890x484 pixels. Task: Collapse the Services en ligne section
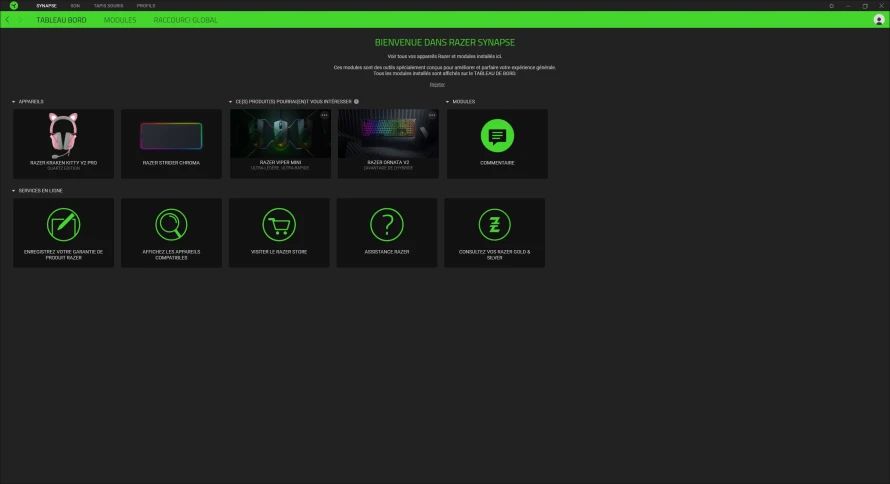pyautogui.click(x=14, y=191)
